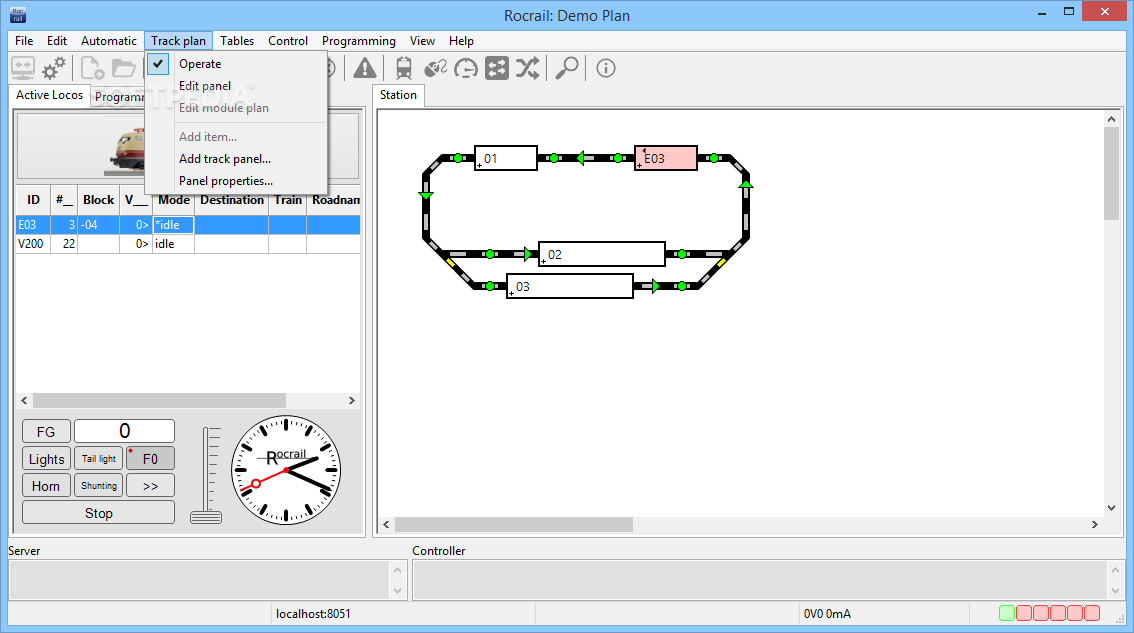
Task: Toggle the Tail light function button
Action: [98, 459]
